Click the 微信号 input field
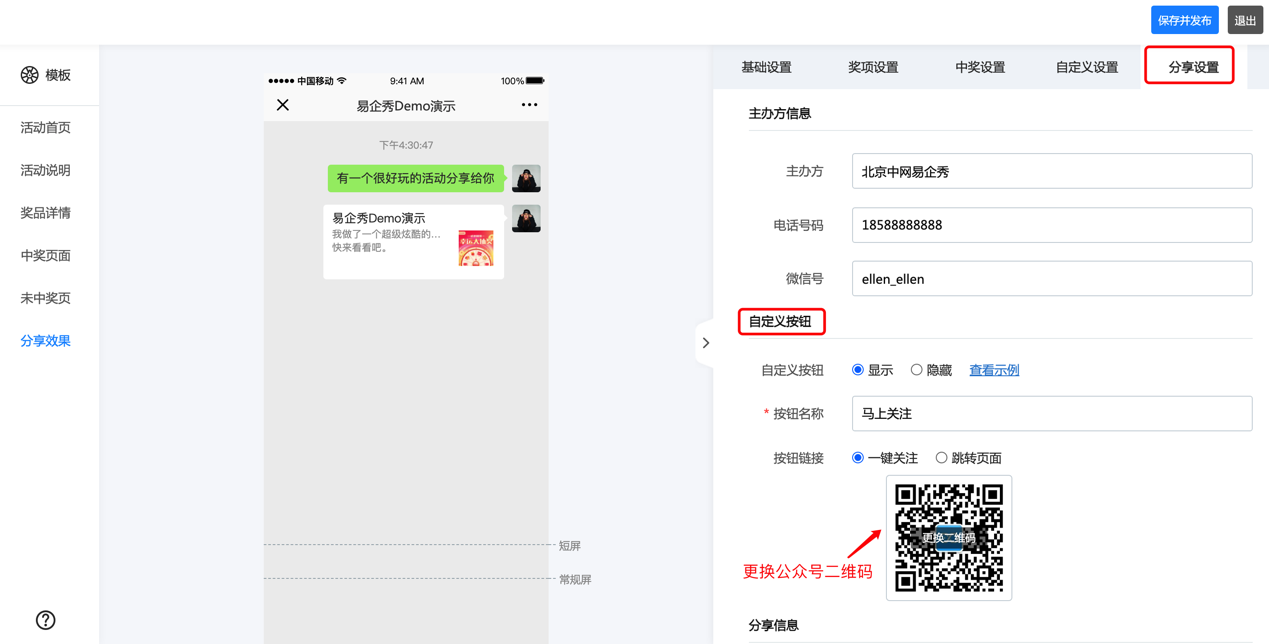 click(1052, 279)
